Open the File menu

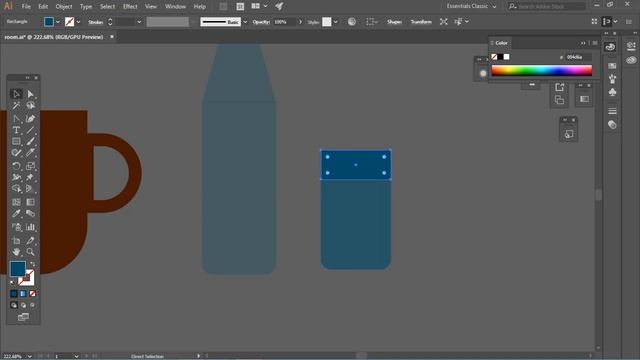pos(26,7)
